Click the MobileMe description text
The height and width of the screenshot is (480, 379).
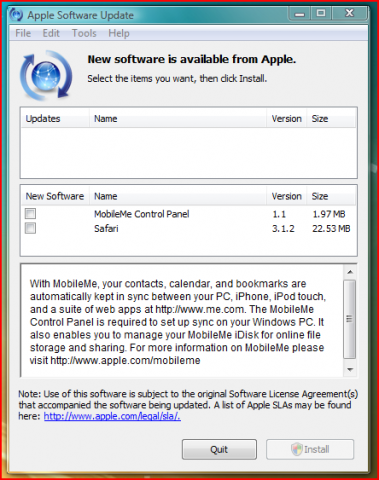pos(178,322)
